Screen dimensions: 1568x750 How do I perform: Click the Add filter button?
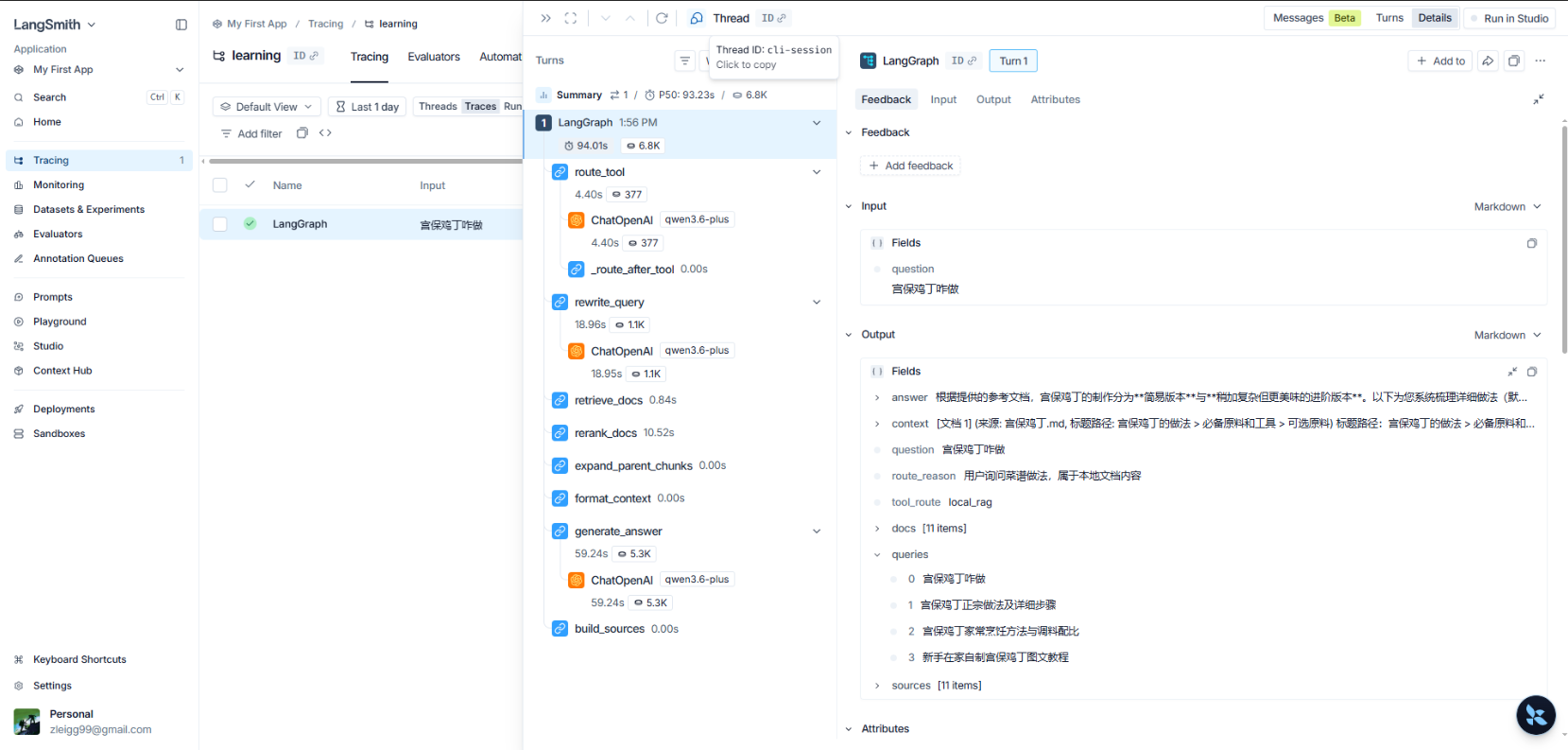[251, 133]
